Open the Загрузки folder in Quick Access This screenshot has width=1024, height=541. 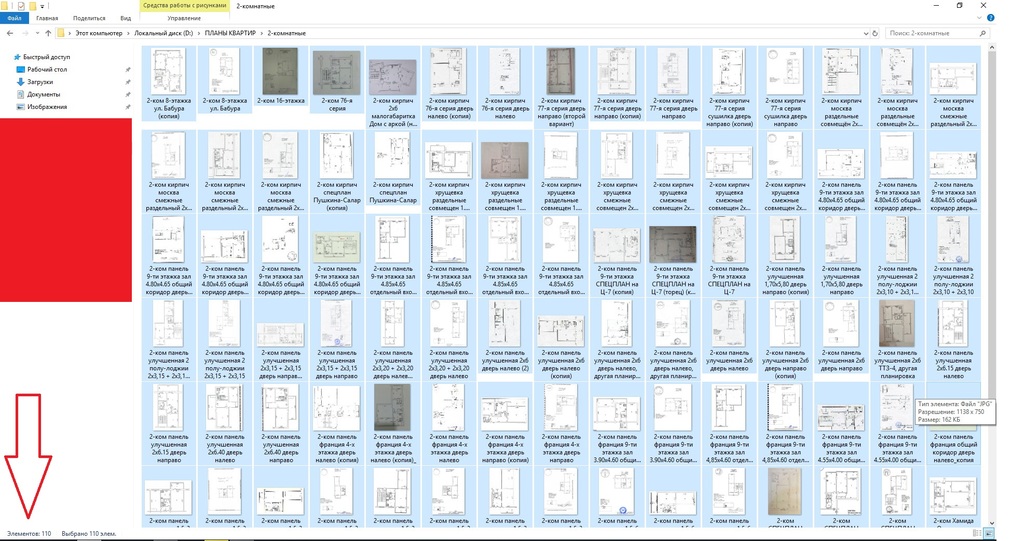pos(39,82)
